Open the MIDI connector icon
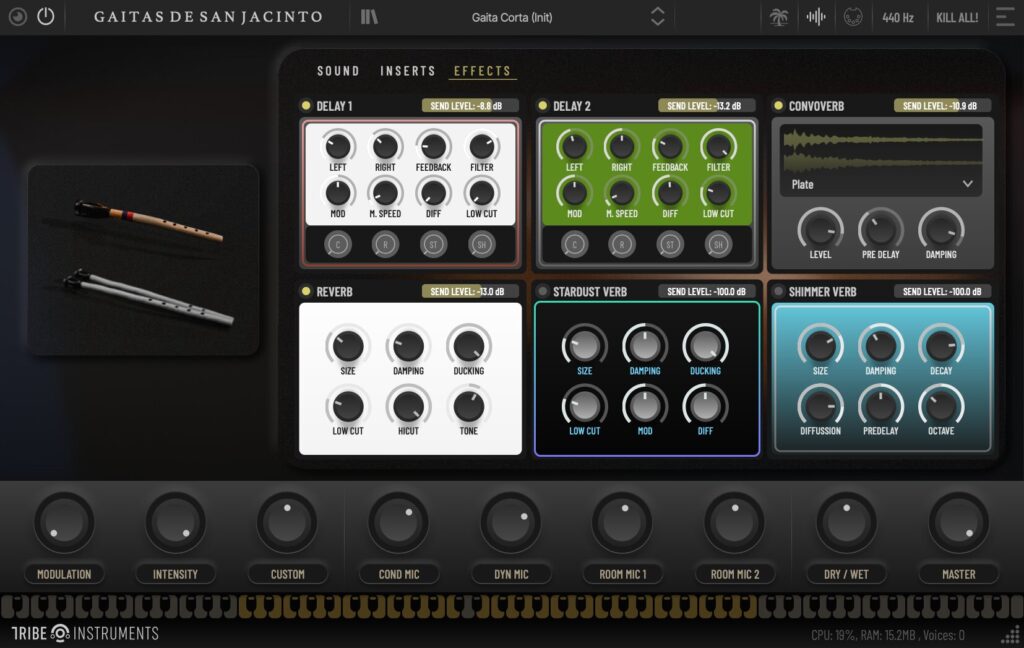The height and width of the screenshot is (648, 1024). coord(853,17)
